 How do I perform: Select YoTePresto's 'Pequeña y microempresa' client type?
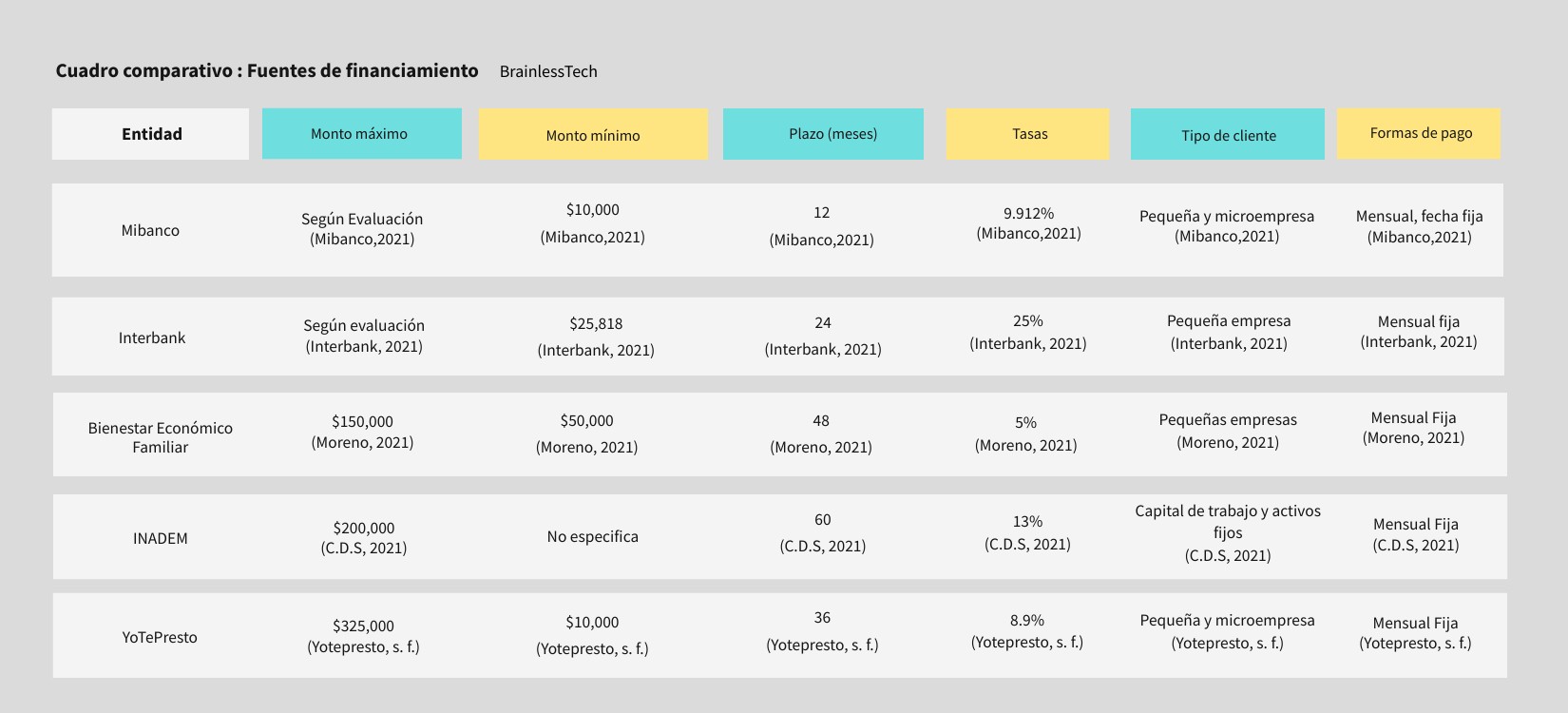(1228, 621)
